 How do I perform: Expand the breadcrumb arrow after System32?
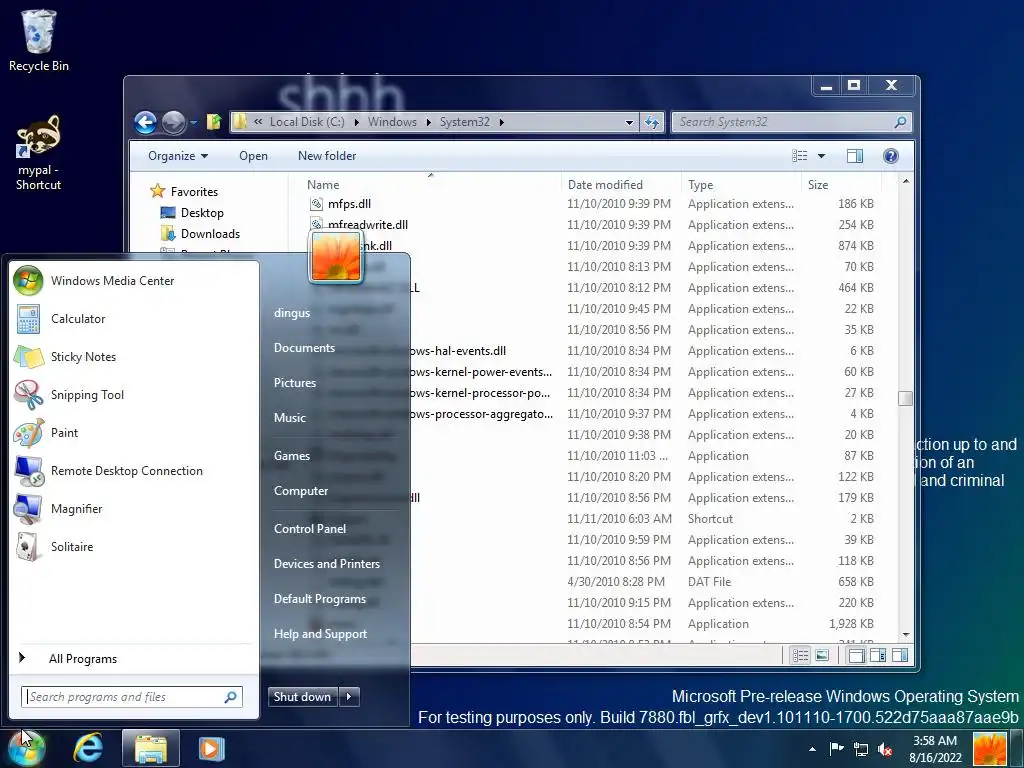click(x=502, y=122)
